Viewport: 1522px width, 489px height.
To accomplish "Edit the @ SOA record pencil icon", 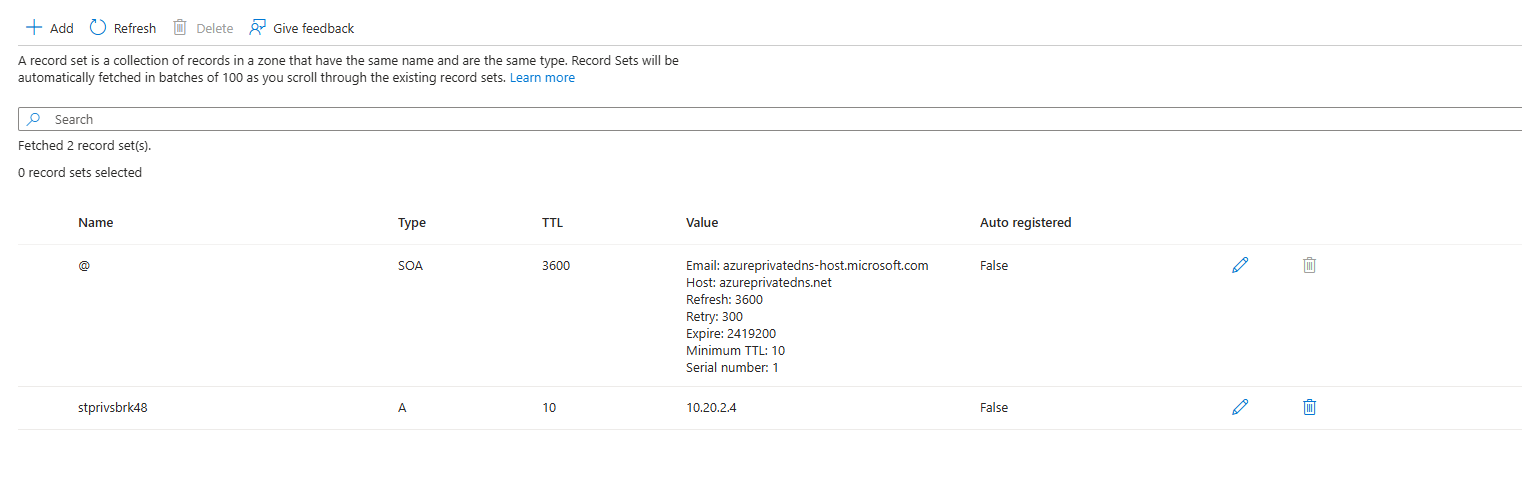I will coord(1240,265).
